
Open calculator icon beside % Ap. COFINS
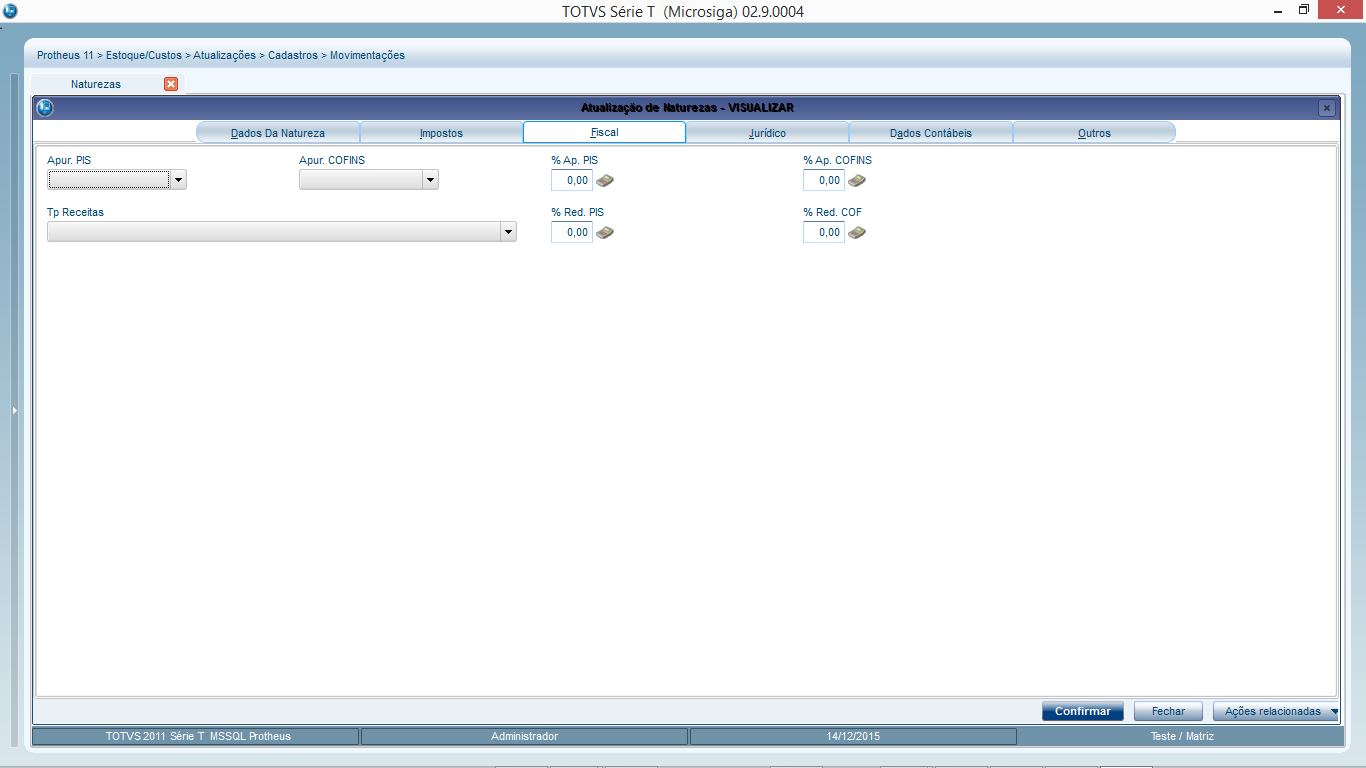click(857, 180)
